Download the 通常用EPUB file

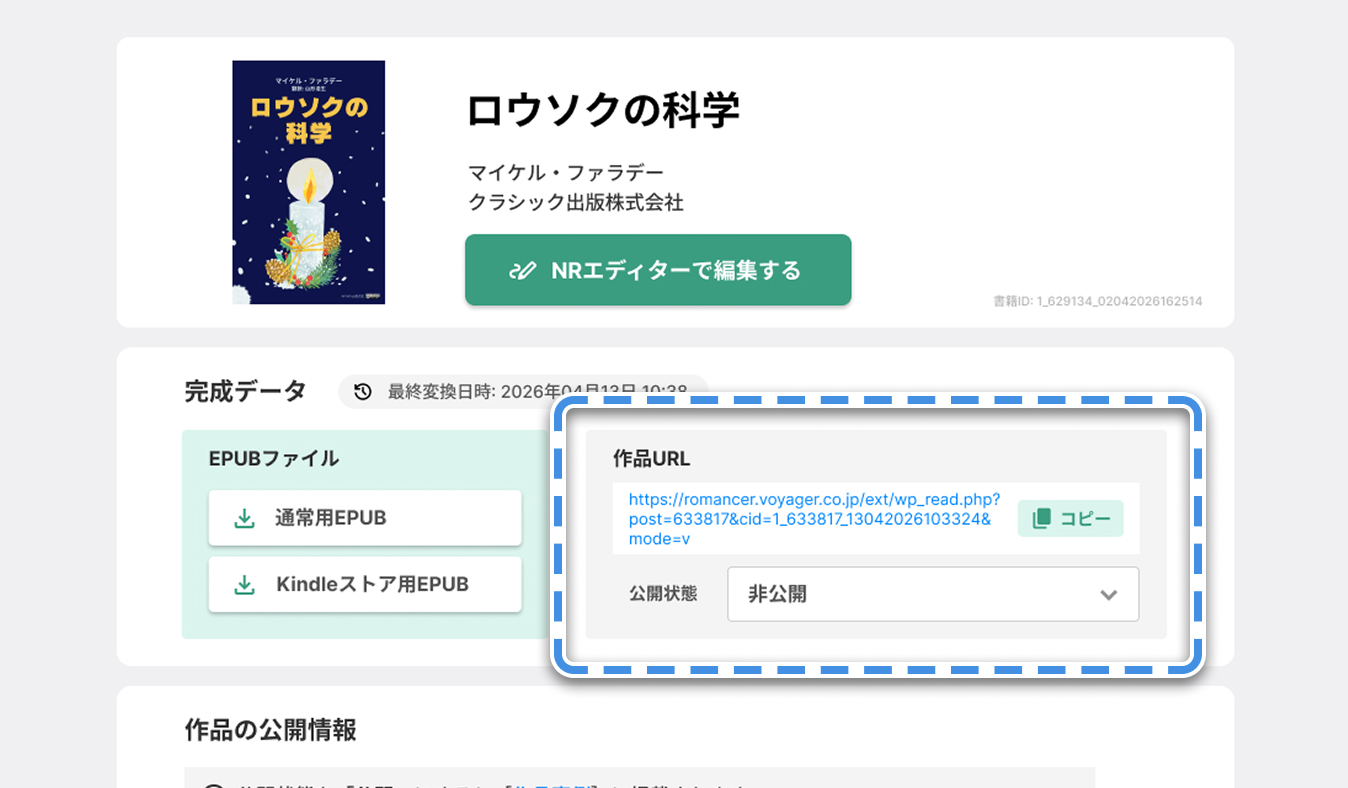coord(365,518)
